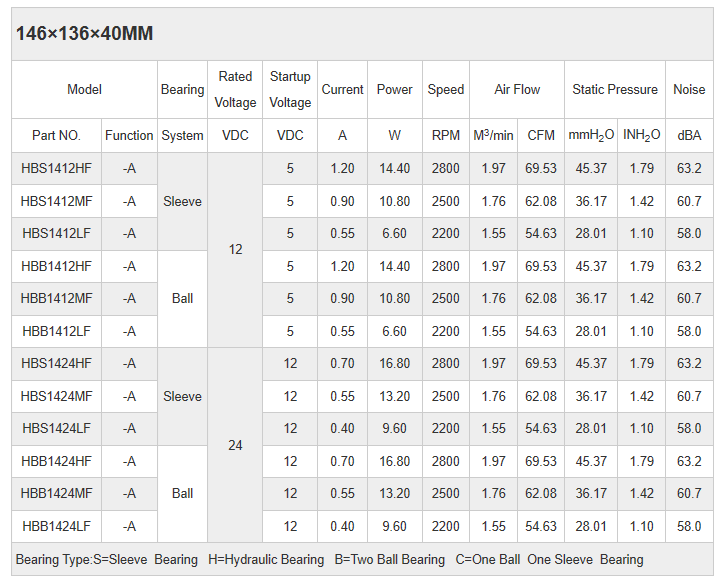This screenshot has width=726, height=588.
Task: Click the 146×136×40MM title heading
Action: tap(85, 35)
